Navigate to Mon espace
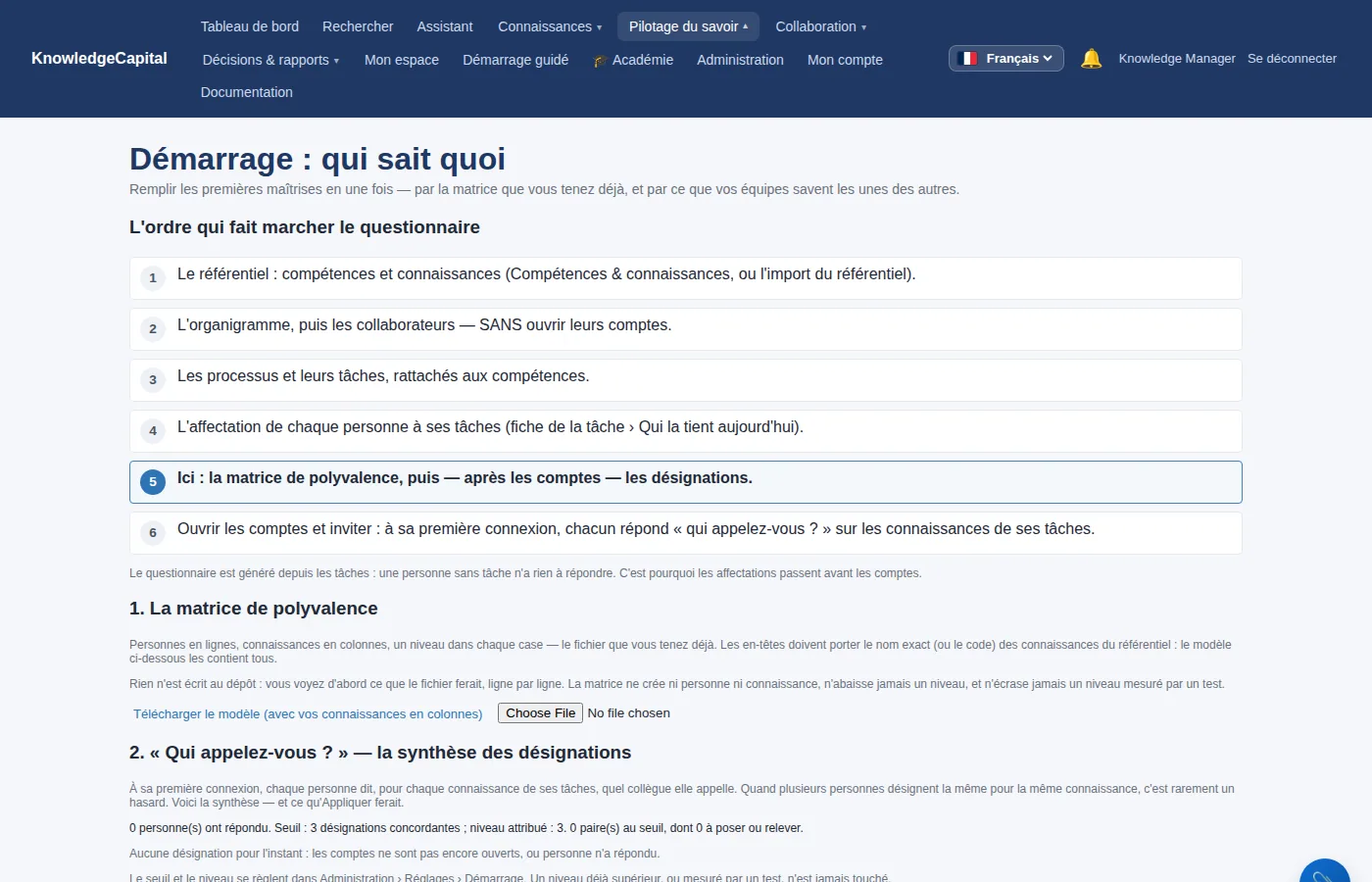 point(402,60)
